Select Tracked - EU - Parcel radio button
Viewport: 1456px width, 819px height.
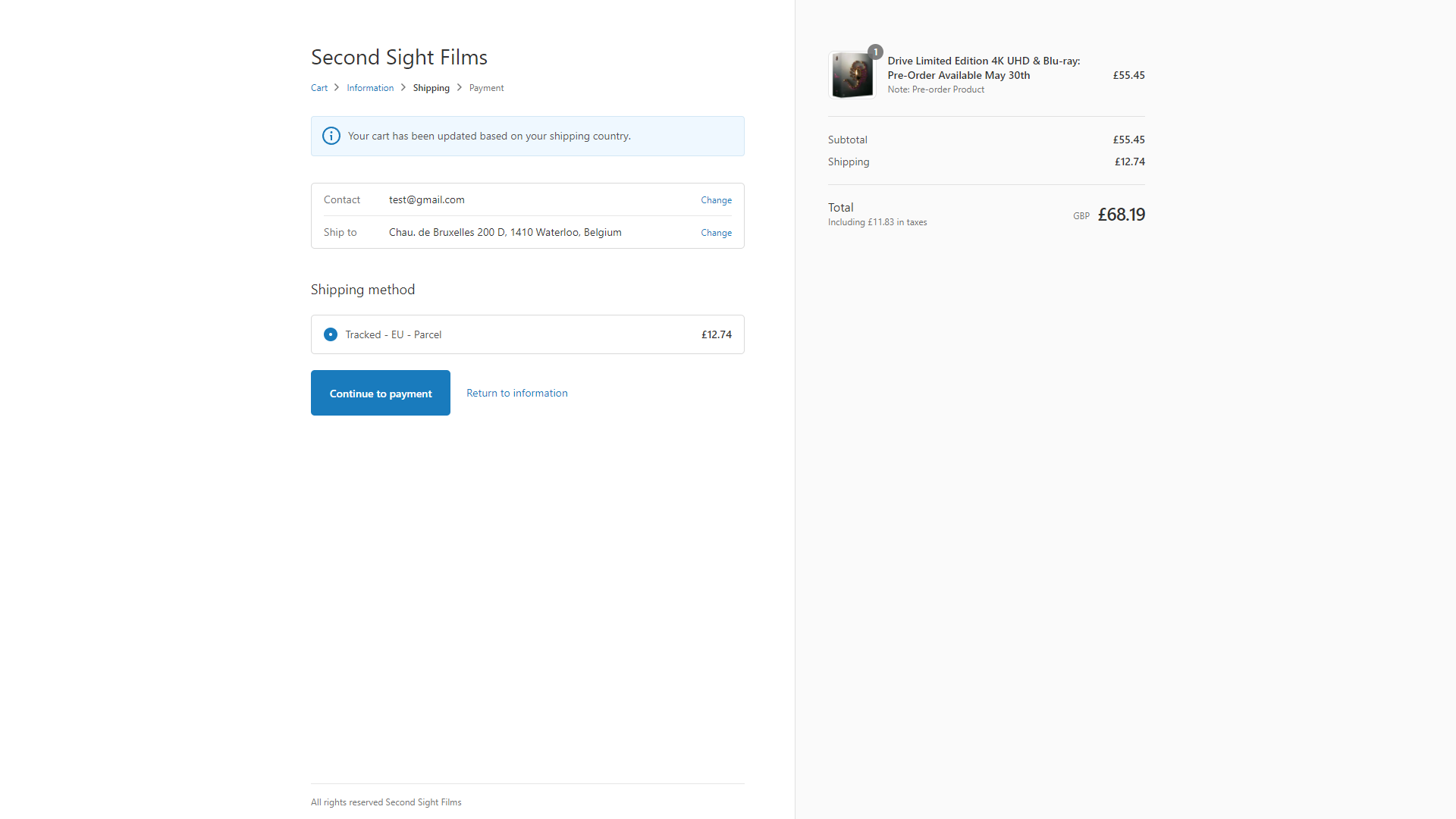pyautogui.click(x=331, y=334)
